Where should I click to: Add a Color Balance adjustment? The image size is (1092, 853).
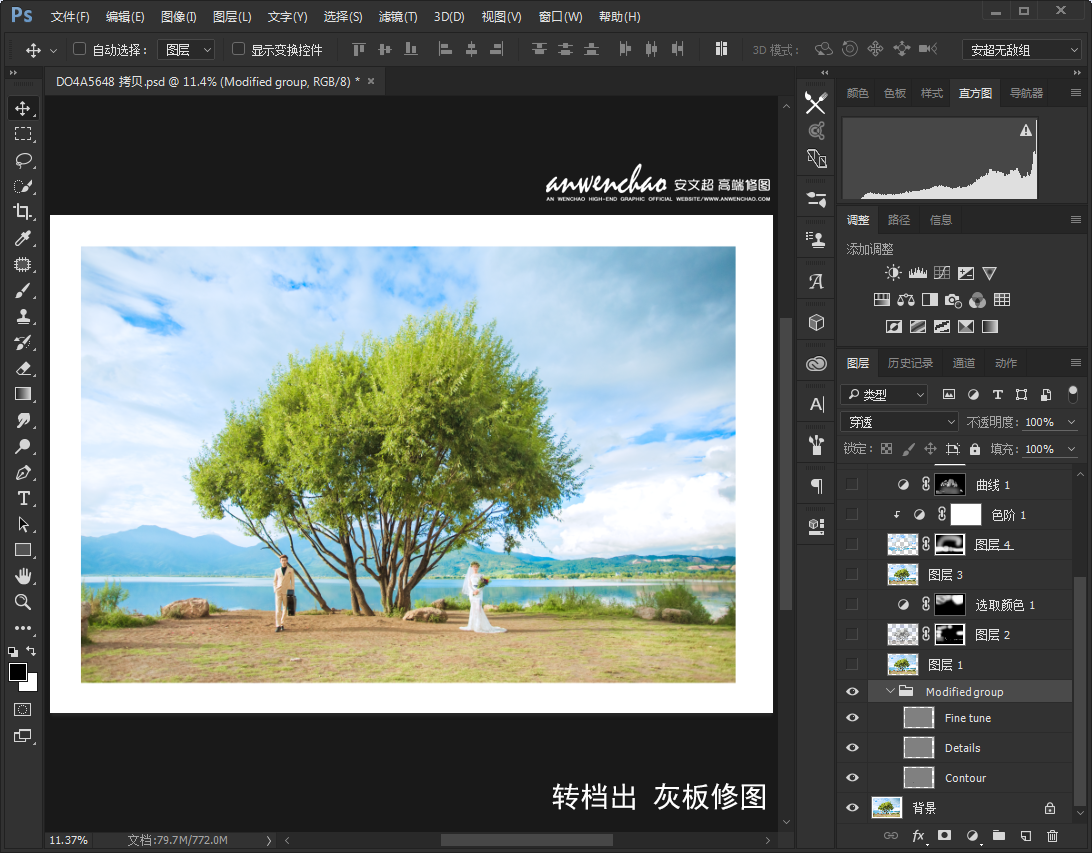905,300
